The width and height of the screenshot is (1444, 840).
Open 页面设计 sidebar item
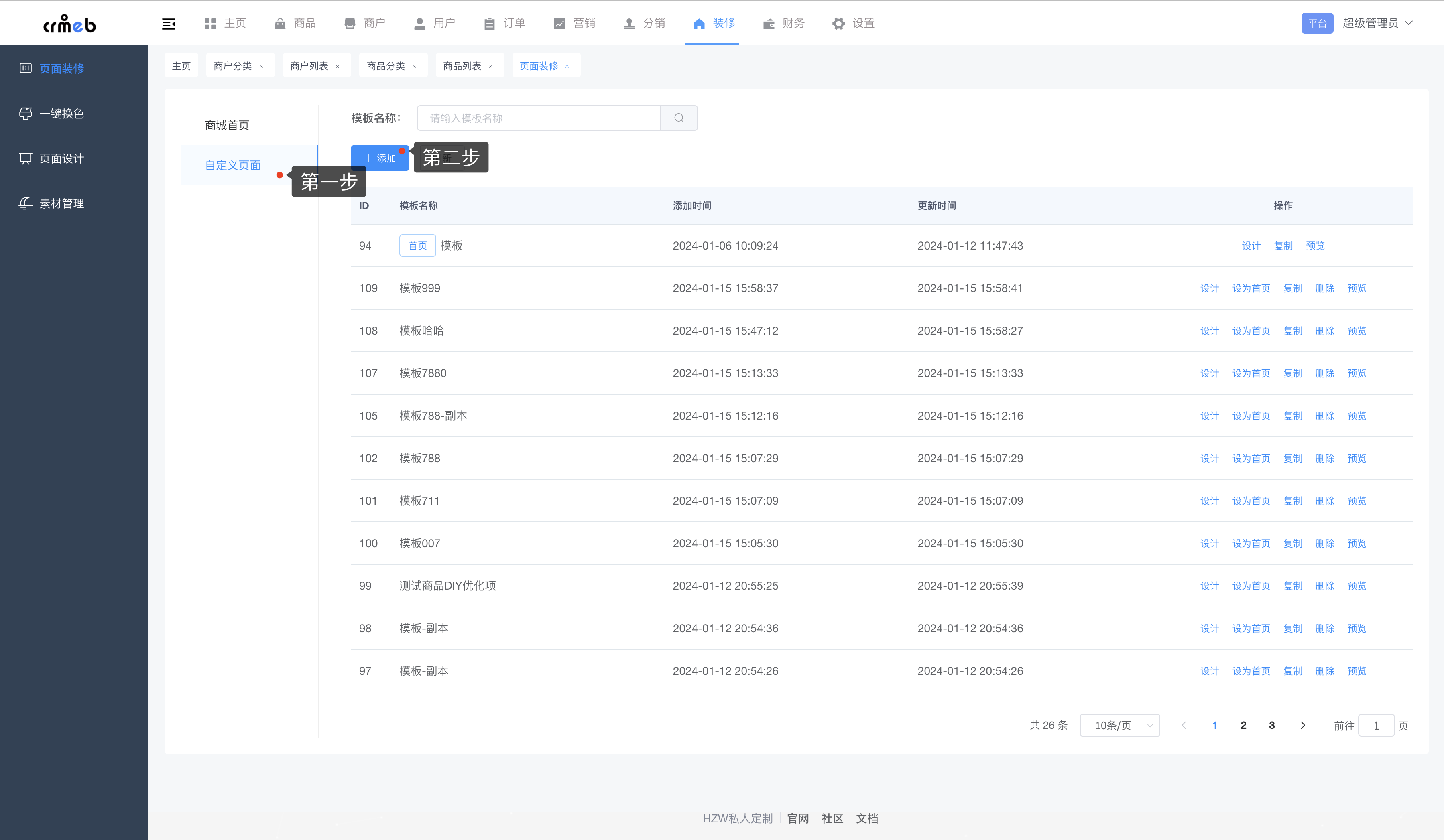[61, 158]
